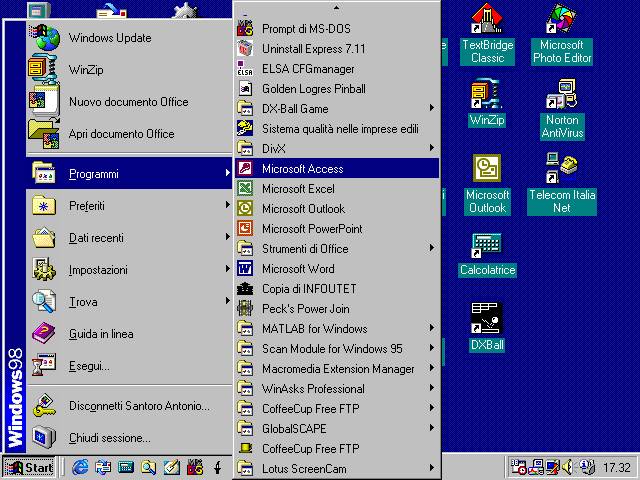Click the Trova magnifier icon
Screen dimensions: 640x480
[x=44, y=301]
